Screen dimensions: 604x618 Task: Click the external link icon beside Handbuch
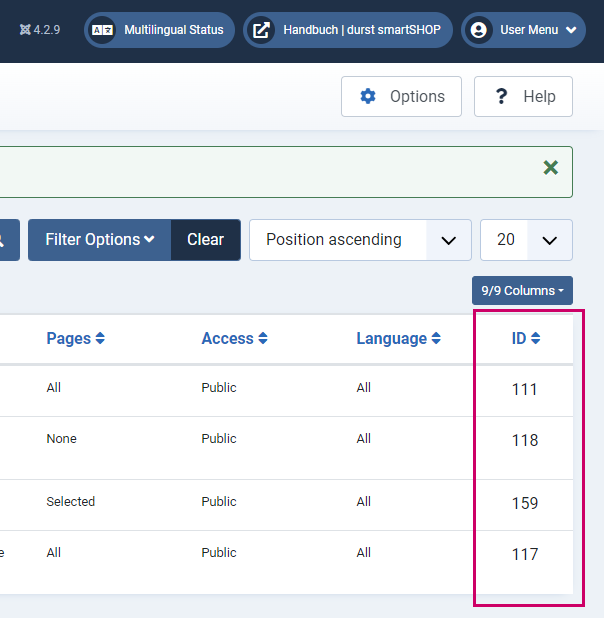point(261,30)
